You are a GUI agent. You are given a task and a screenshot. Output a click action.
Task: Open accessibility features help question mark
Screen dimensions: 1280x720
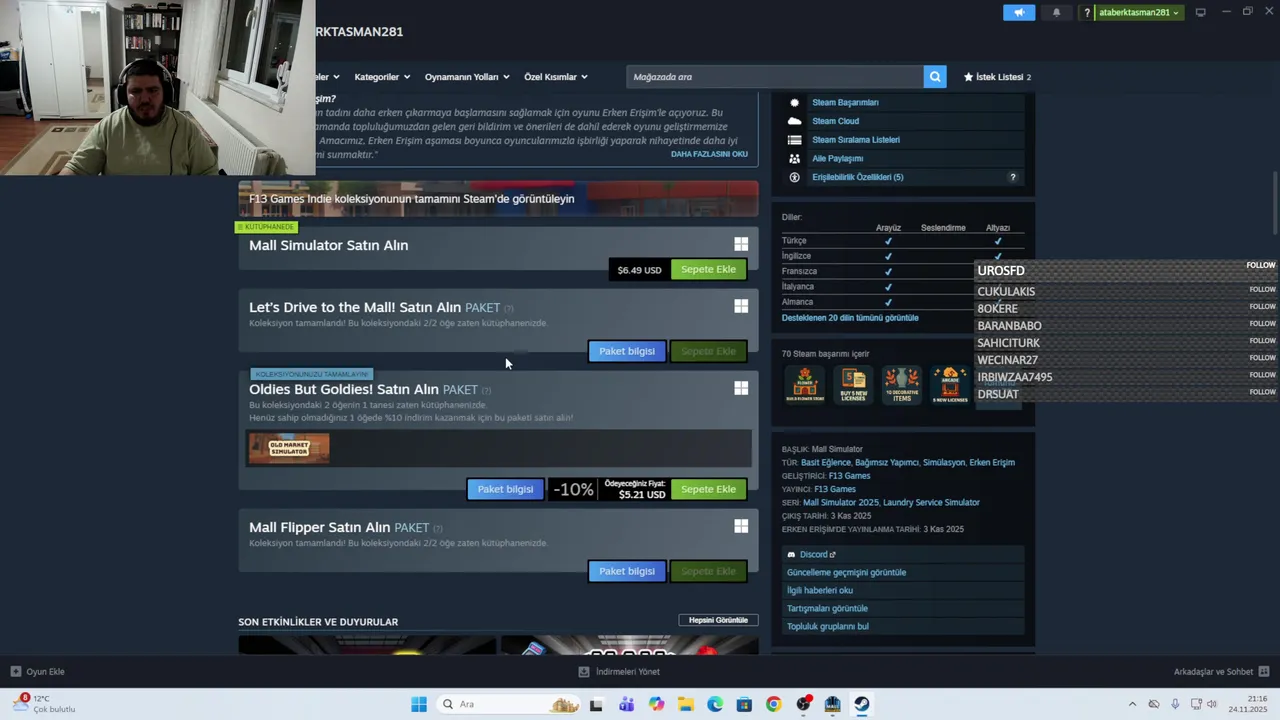pos(1012,177)
